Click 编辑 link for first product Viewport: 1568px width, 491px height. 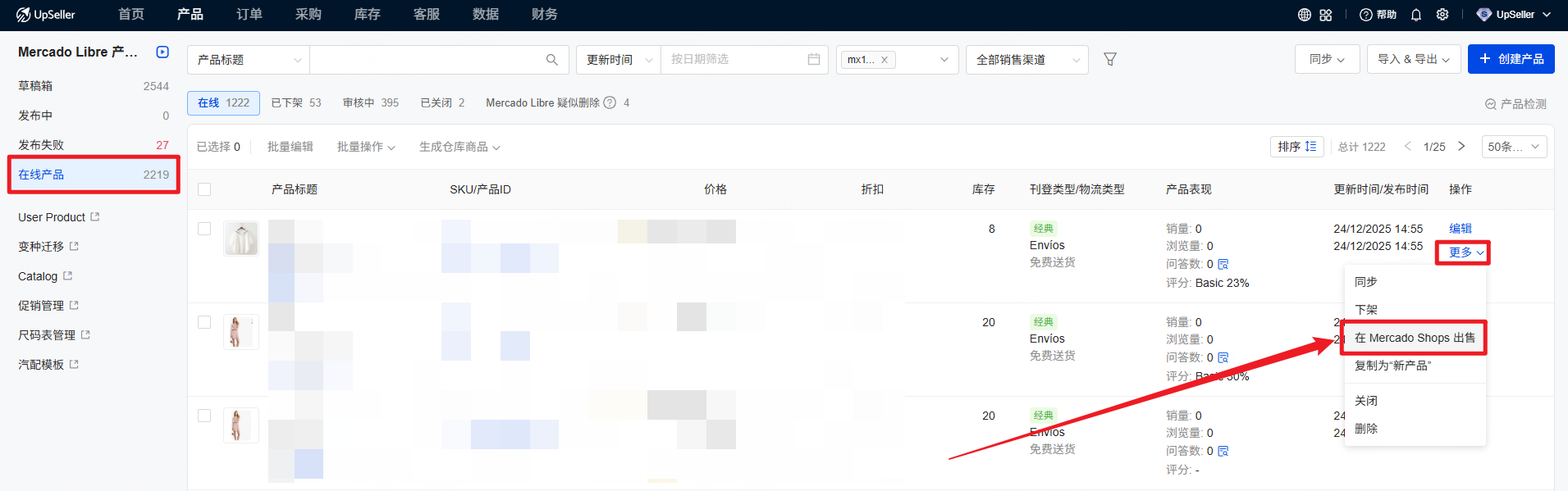coord(1460,229)
